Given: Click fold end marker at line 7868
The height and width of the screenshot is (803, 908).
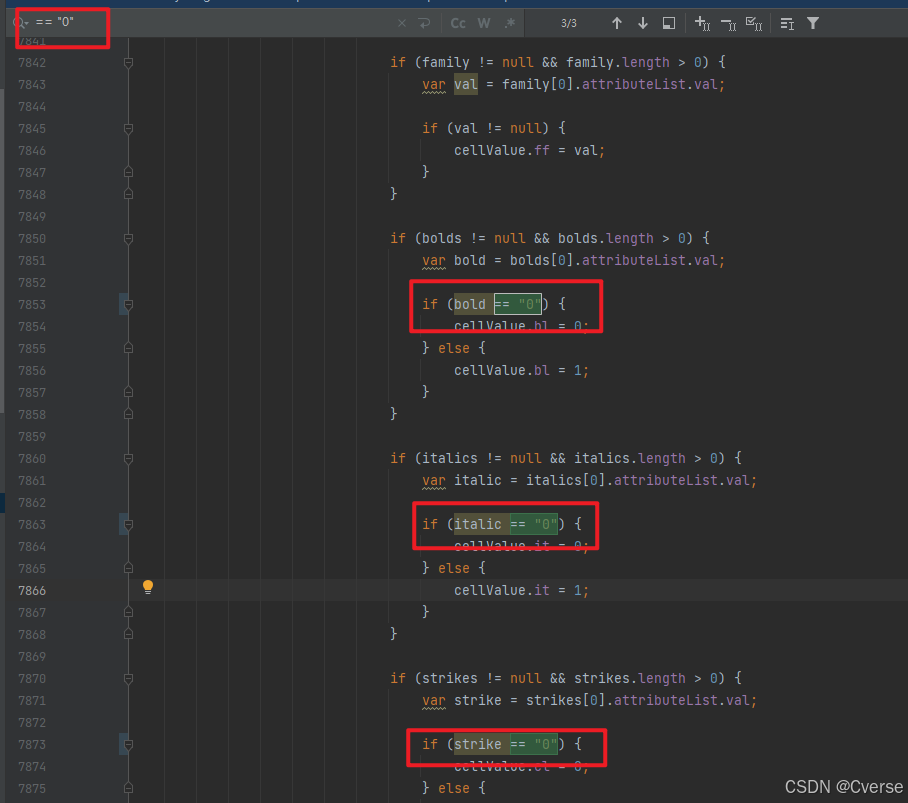Looking at the screenshot, I should (x=129, y=634).
